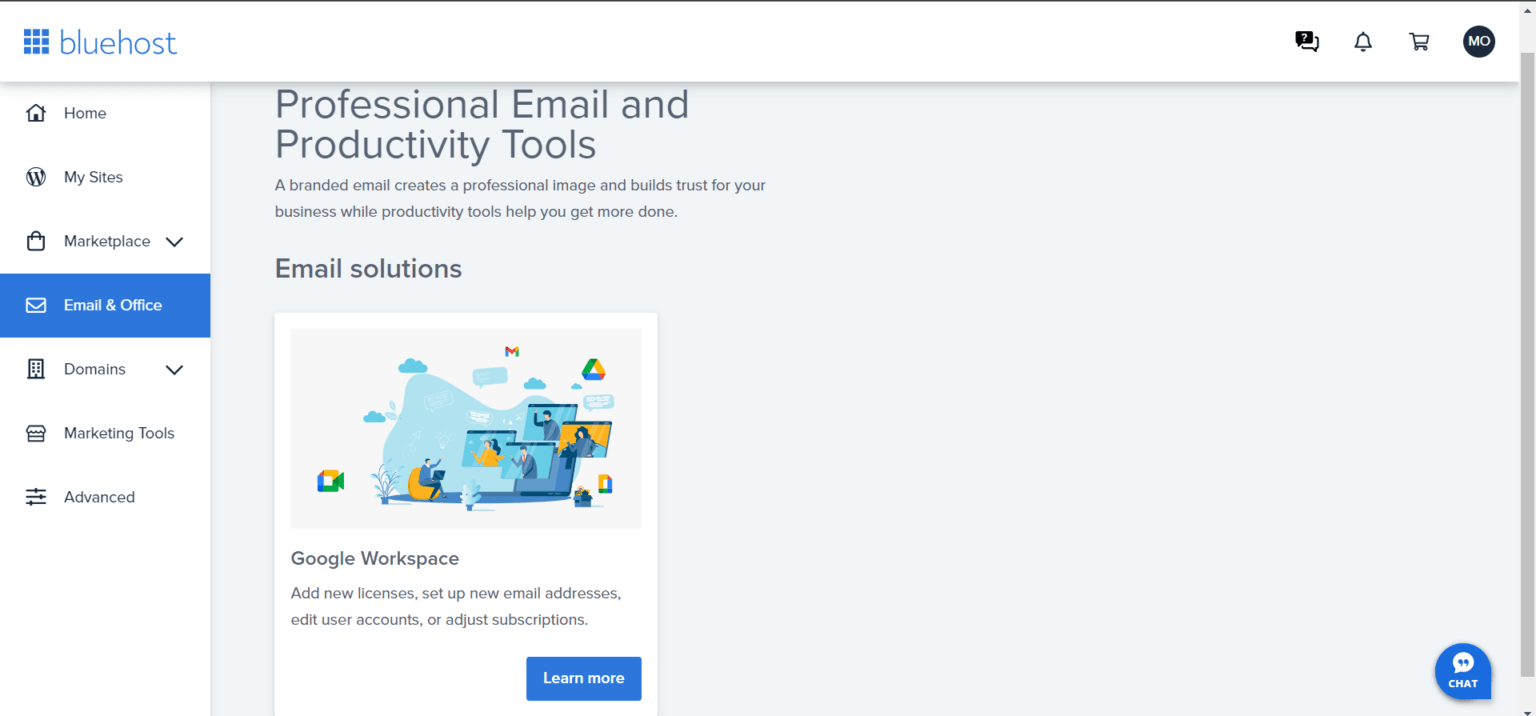Viewport: 1536px width, 716px height.
Task: Click the WordPress icon beside My Sites
Action: click(x=36, y=177)
